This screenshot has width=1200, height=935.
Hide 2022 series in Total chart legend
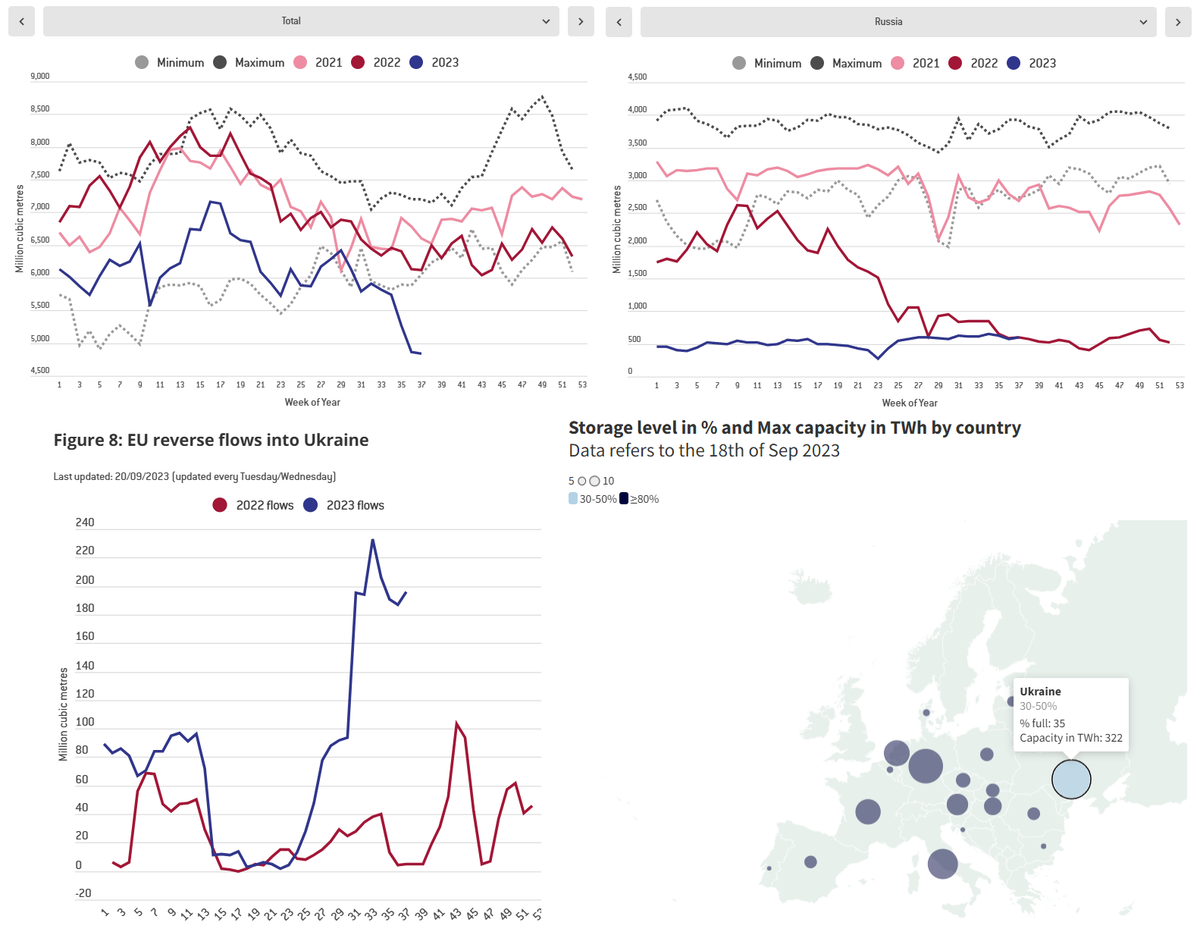point(376,63)
